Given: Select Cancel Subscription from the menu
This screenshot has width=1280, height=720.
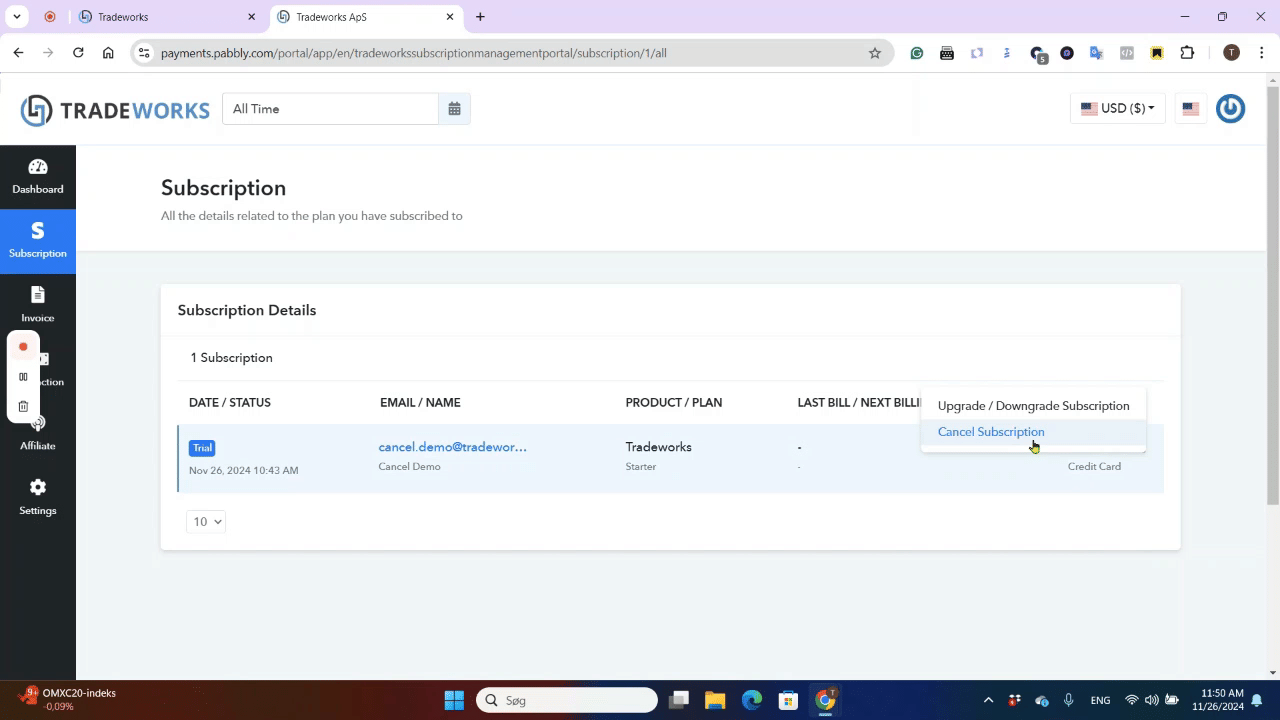Looking at the screenshot, I should click(x=1033, y=432).
